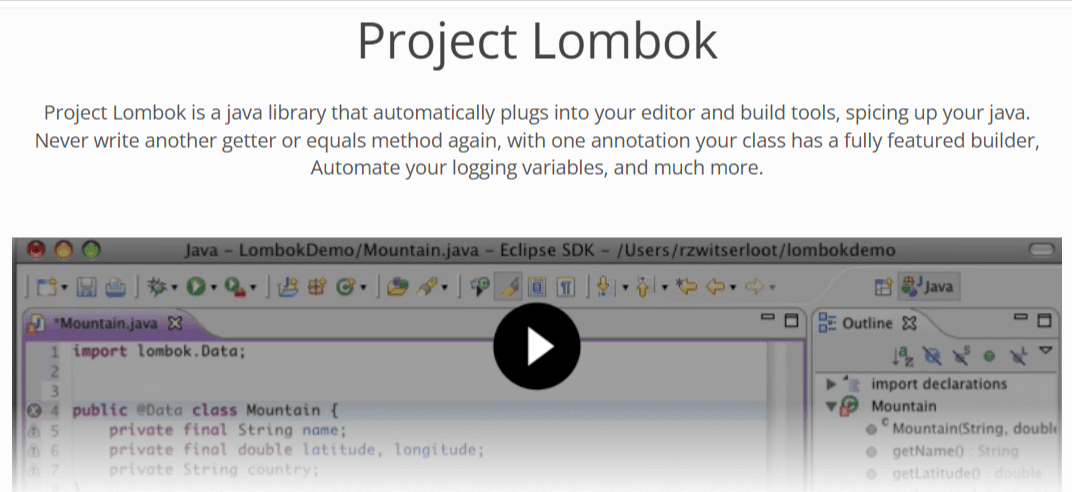
Task: Click the Last Edit Location arrow
Action: point(686,288)
